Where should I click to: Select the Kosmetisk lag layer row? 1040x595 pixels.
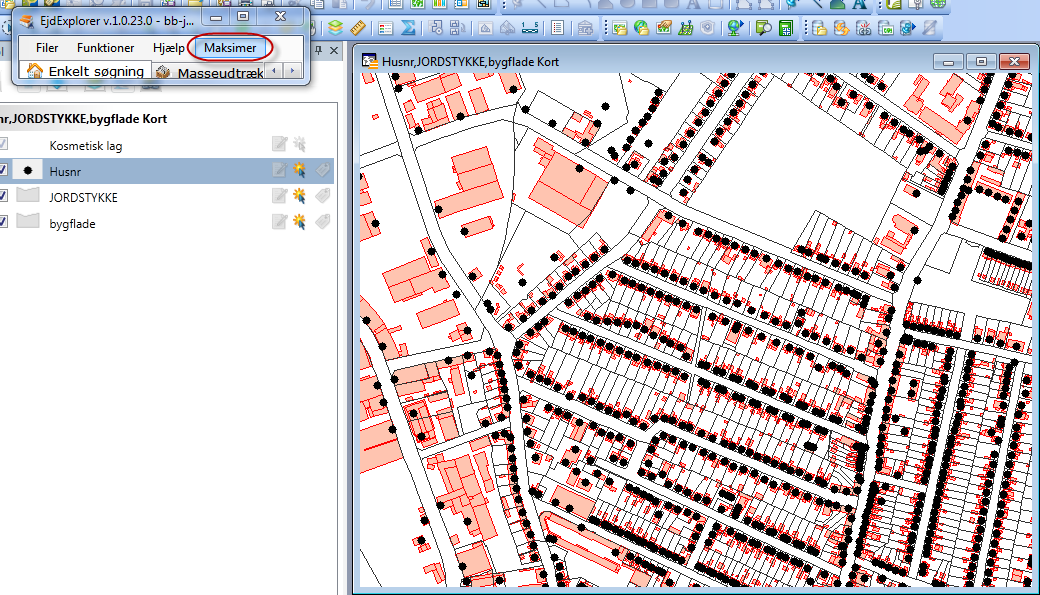point(86,146)
